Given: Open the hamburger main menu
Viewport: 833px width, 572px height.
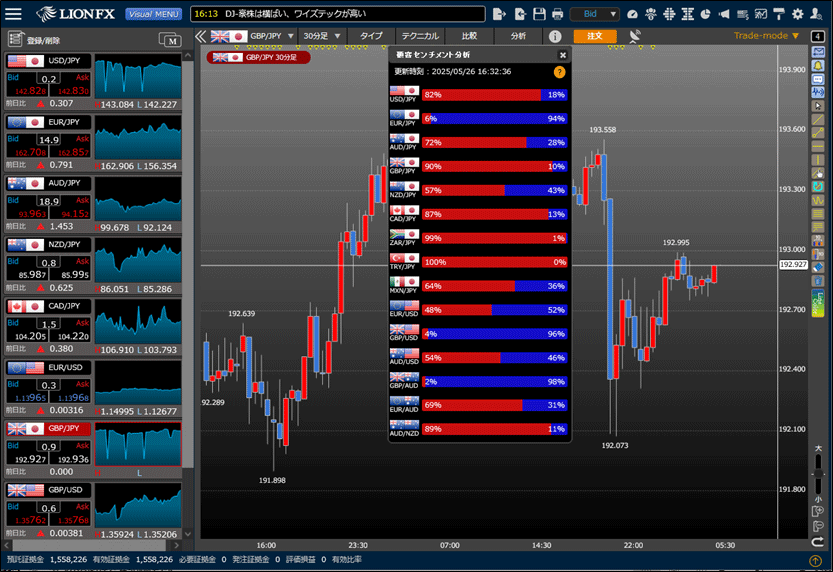Looking at the screenshot, I should click(13, 14).
